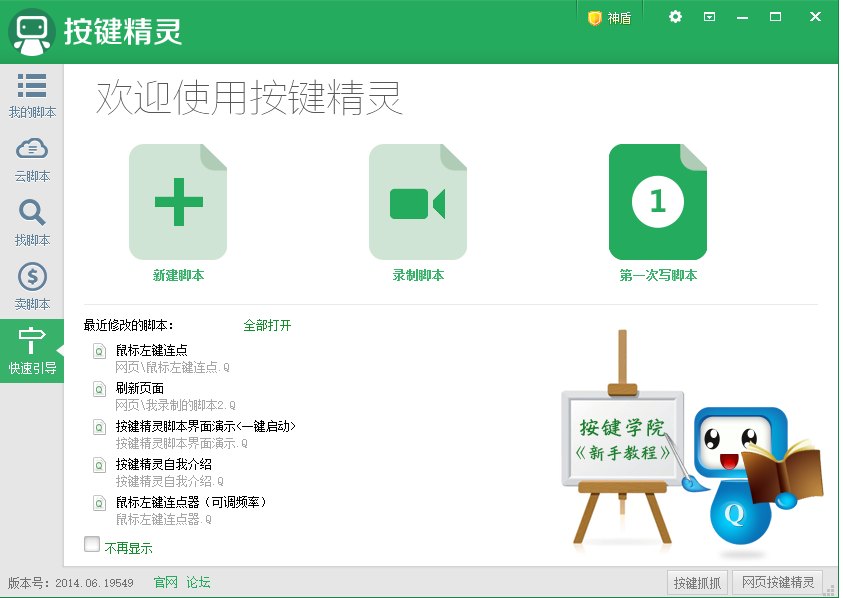Click the 录制脚本 text label

point(418,275)
